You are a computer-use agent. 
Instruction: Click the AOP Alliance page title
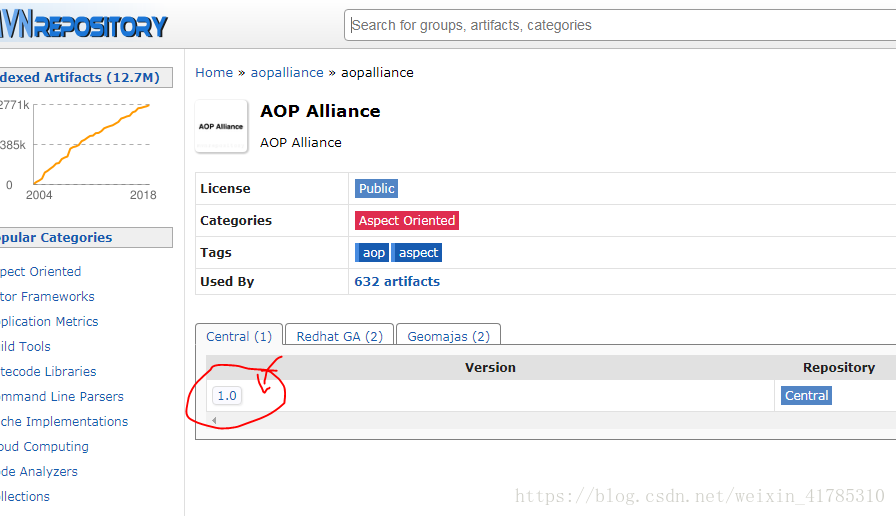(x=320, y=111)
